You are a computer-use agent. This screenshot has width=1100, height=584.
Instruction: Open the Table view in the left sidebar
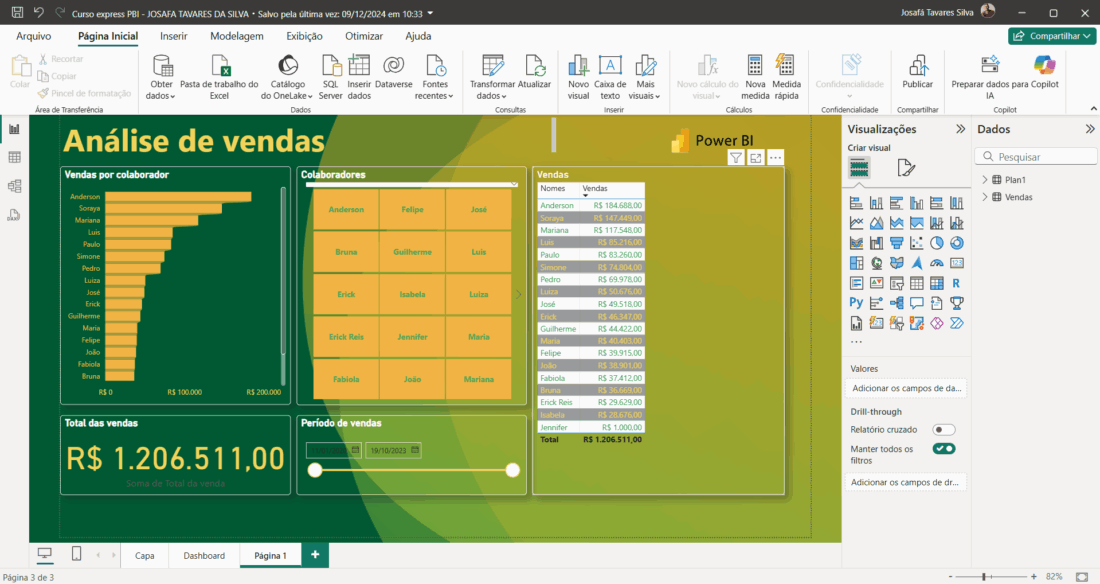14,157
